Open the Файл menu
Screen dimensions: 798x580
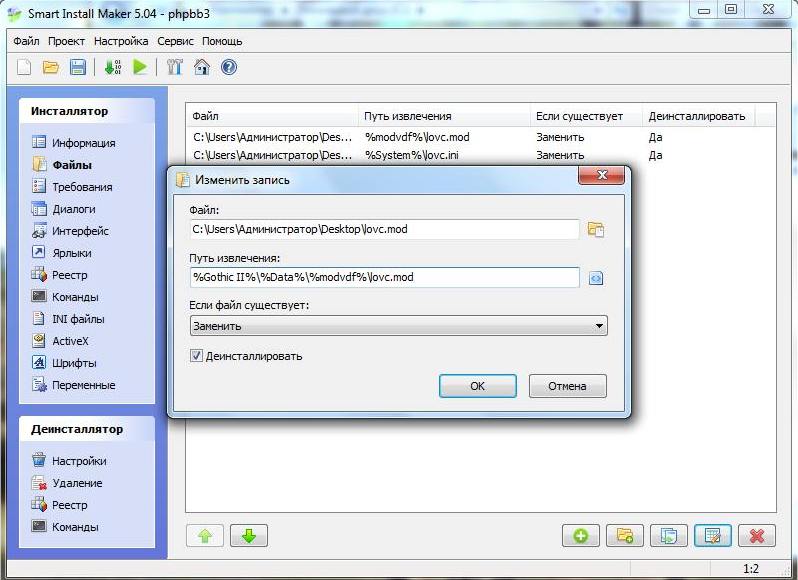(26, 41)
